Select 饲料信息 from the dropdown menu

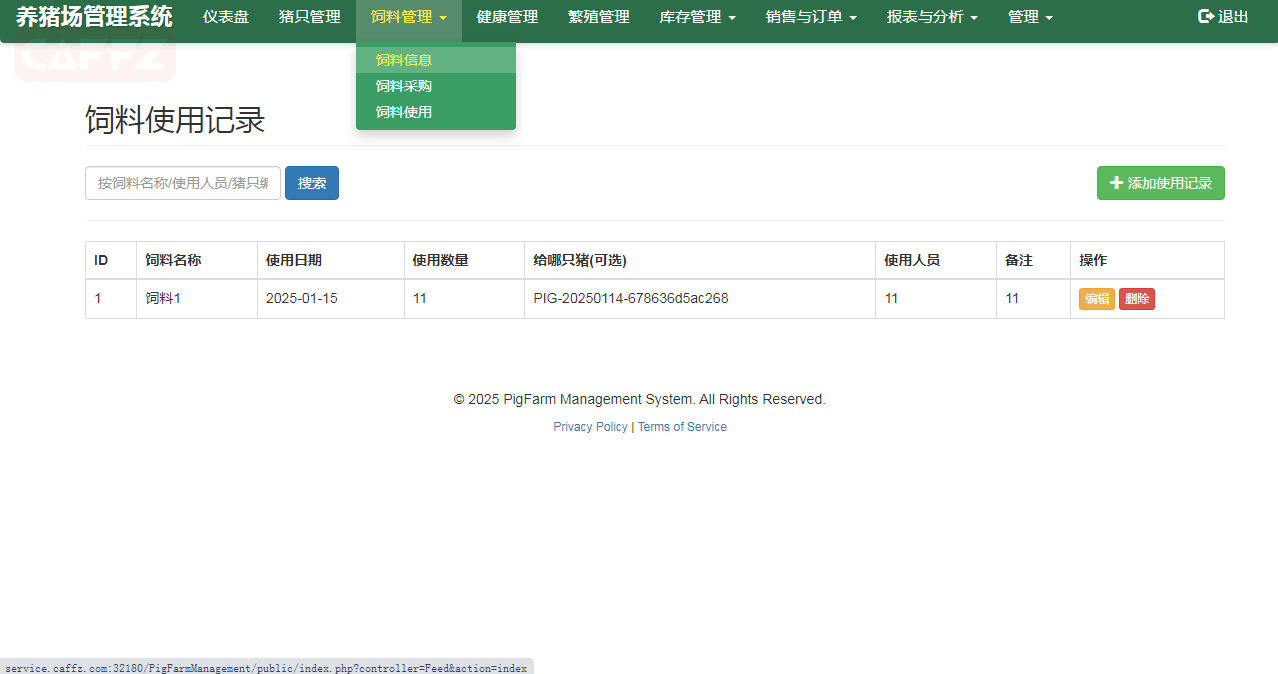tap(404, 60)
